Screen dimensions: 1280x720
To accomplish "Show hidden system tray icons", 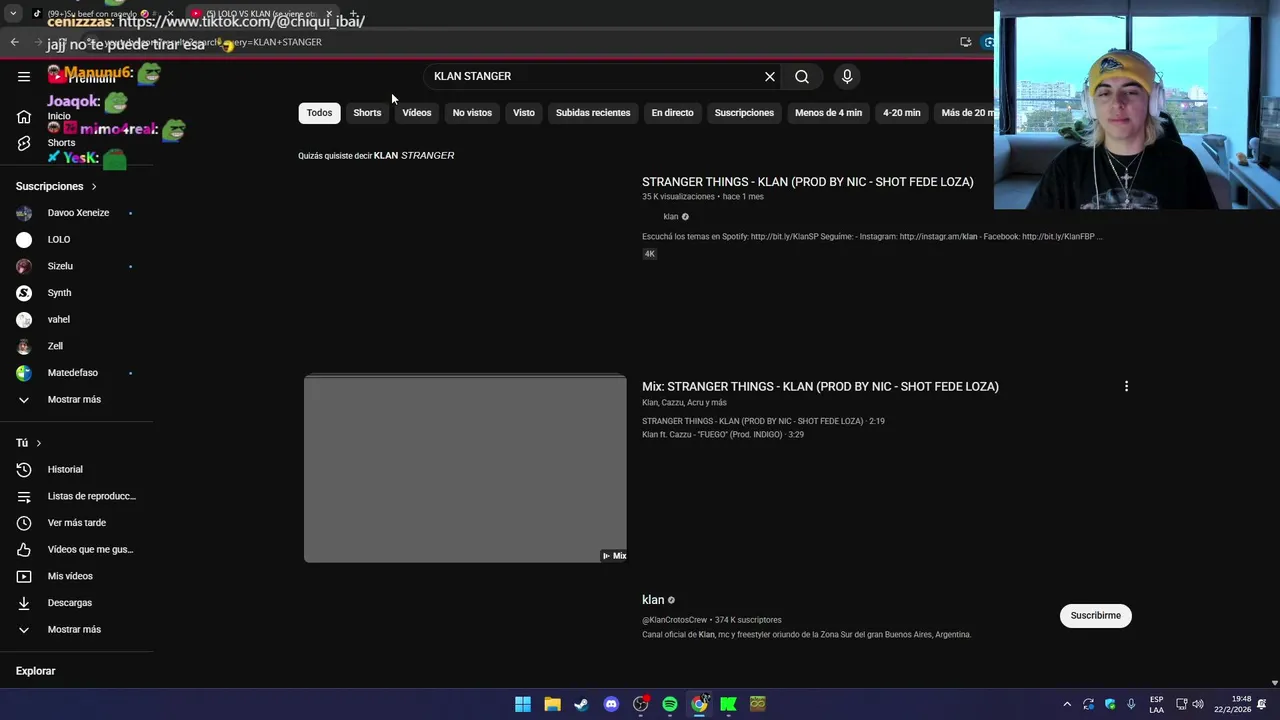I will coord(1067,704).
